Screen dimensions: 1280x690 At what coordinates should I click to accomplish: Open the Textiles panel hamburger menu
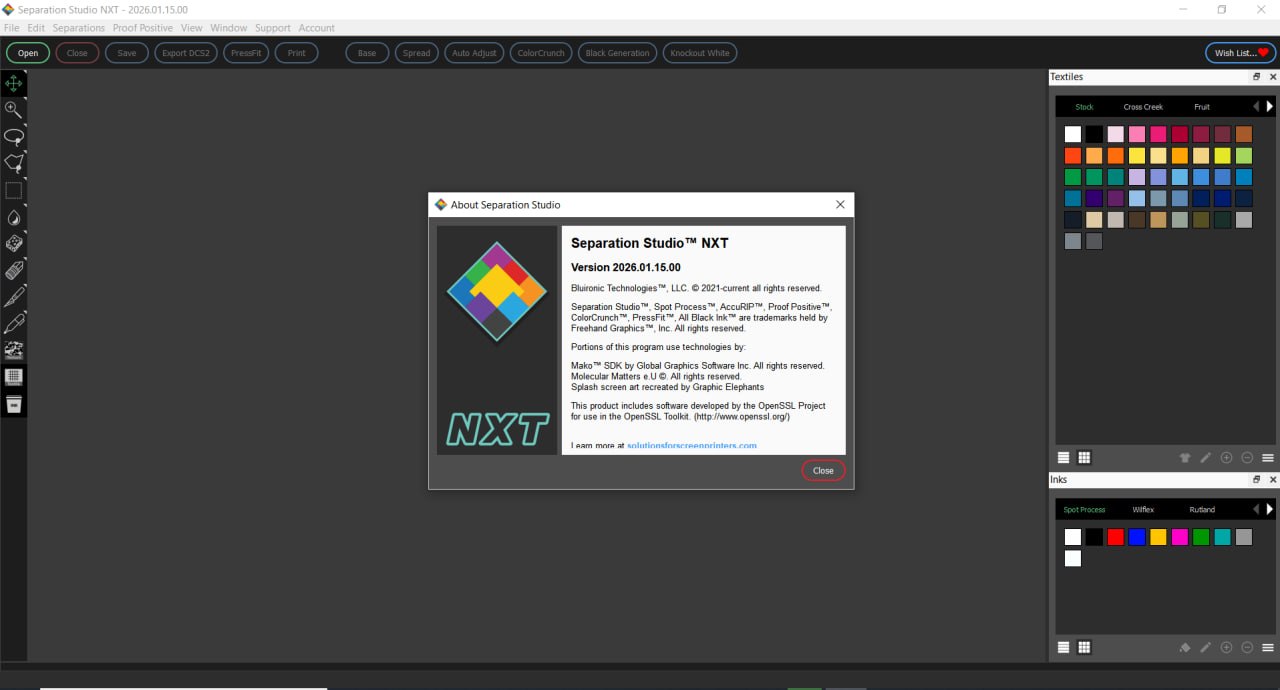point(1268,458)
